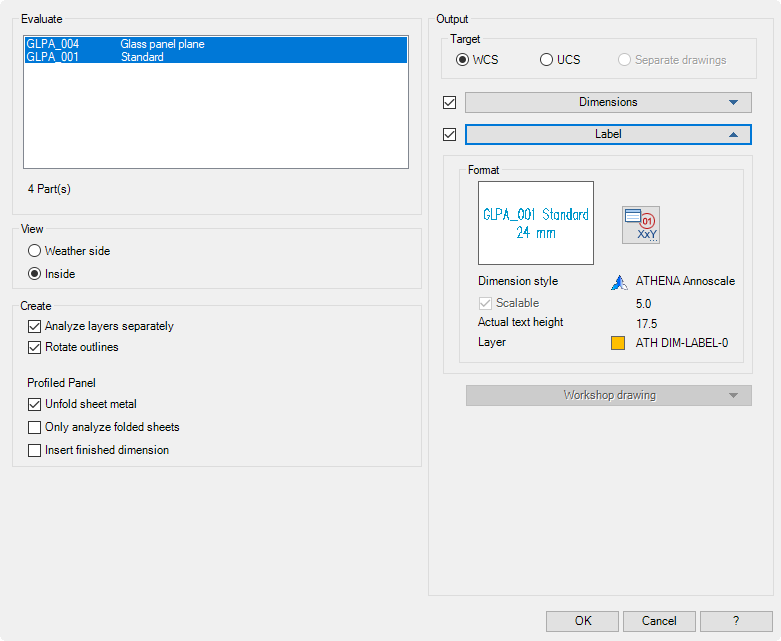Collapse the Label section
781x641 pixels.
(608, 134)
